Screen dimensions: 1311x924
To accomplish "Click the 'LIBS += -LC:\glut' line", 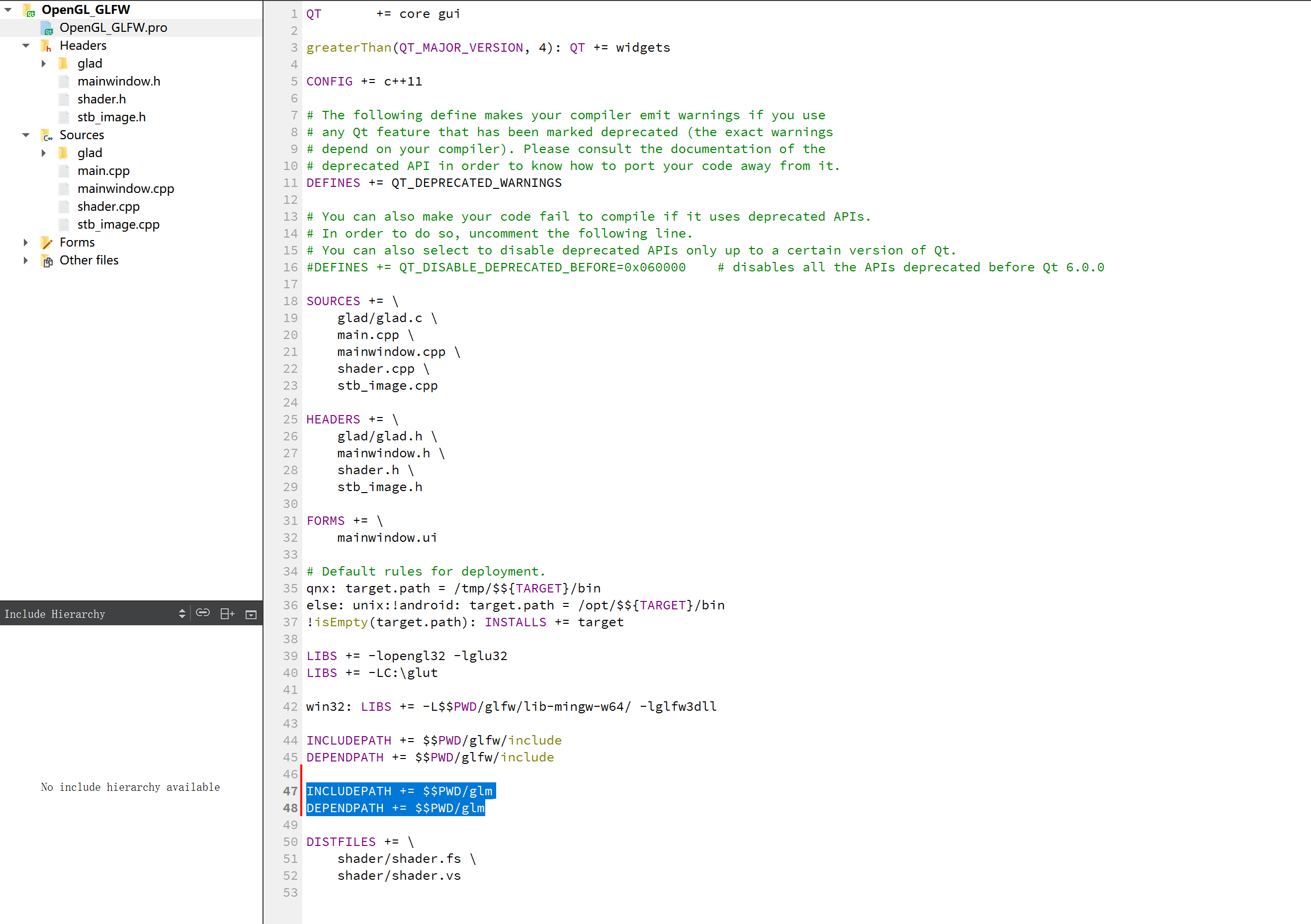I will [x=372, y=673].
